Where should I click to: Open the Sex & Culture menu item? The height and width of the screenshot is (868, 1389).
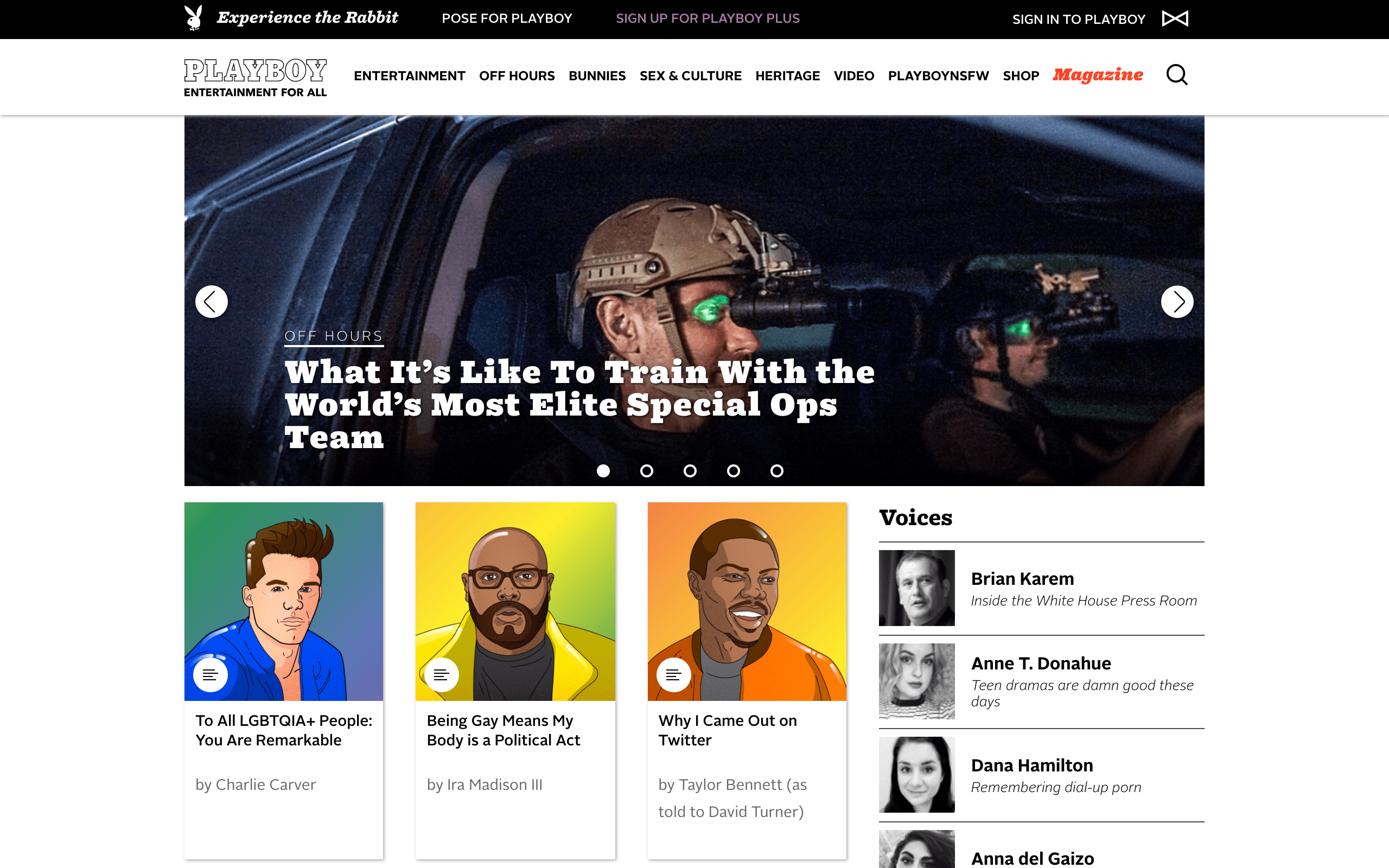pos(691,76)
